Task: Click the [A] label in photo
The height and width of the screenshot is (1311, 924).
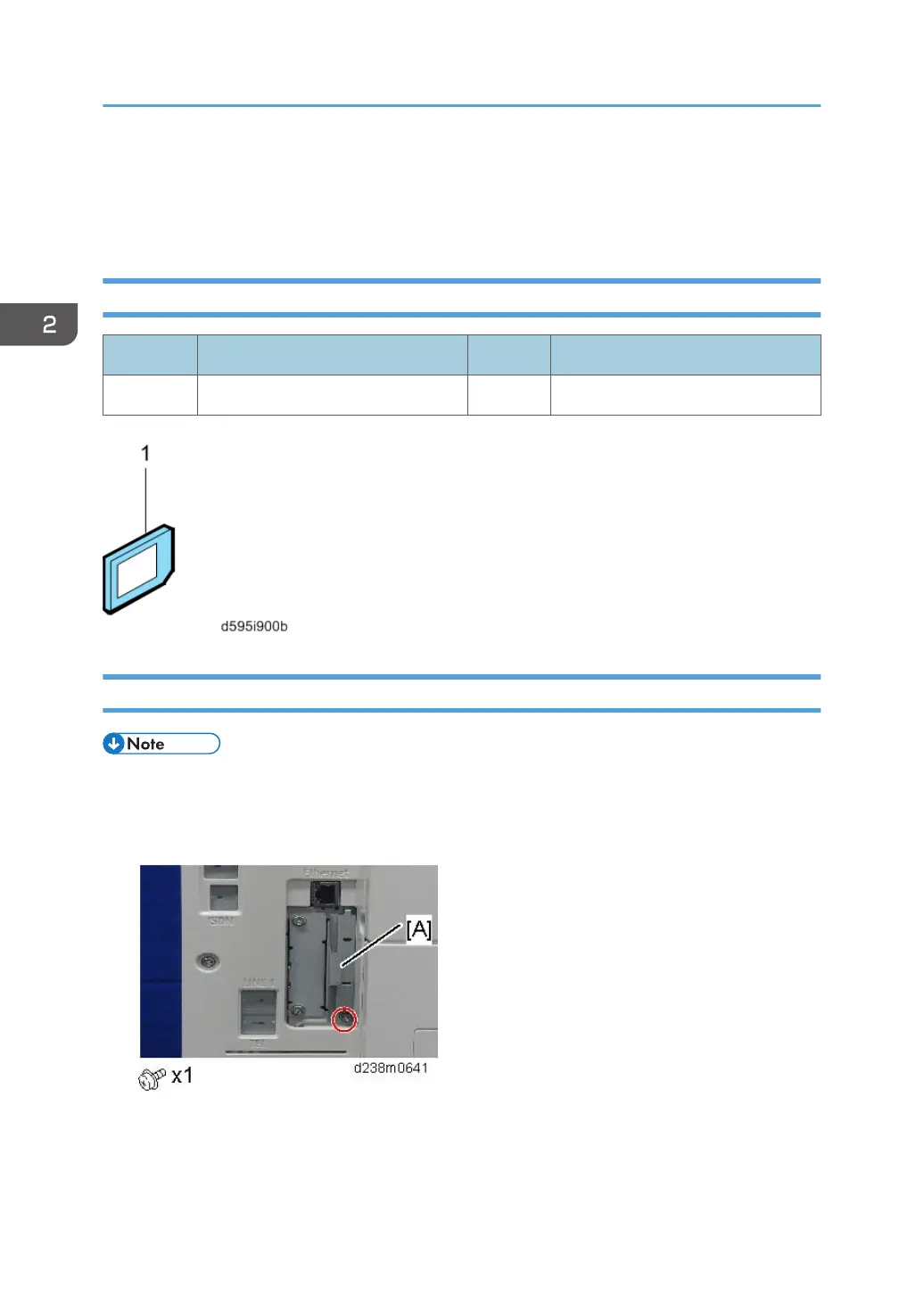Action: pos(419,929)
